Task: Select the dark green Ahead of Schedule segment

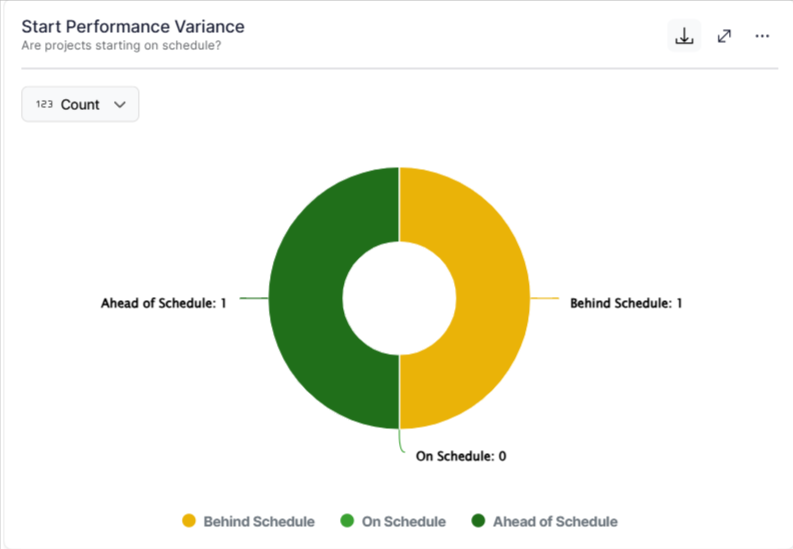Action: coord(306,298)
